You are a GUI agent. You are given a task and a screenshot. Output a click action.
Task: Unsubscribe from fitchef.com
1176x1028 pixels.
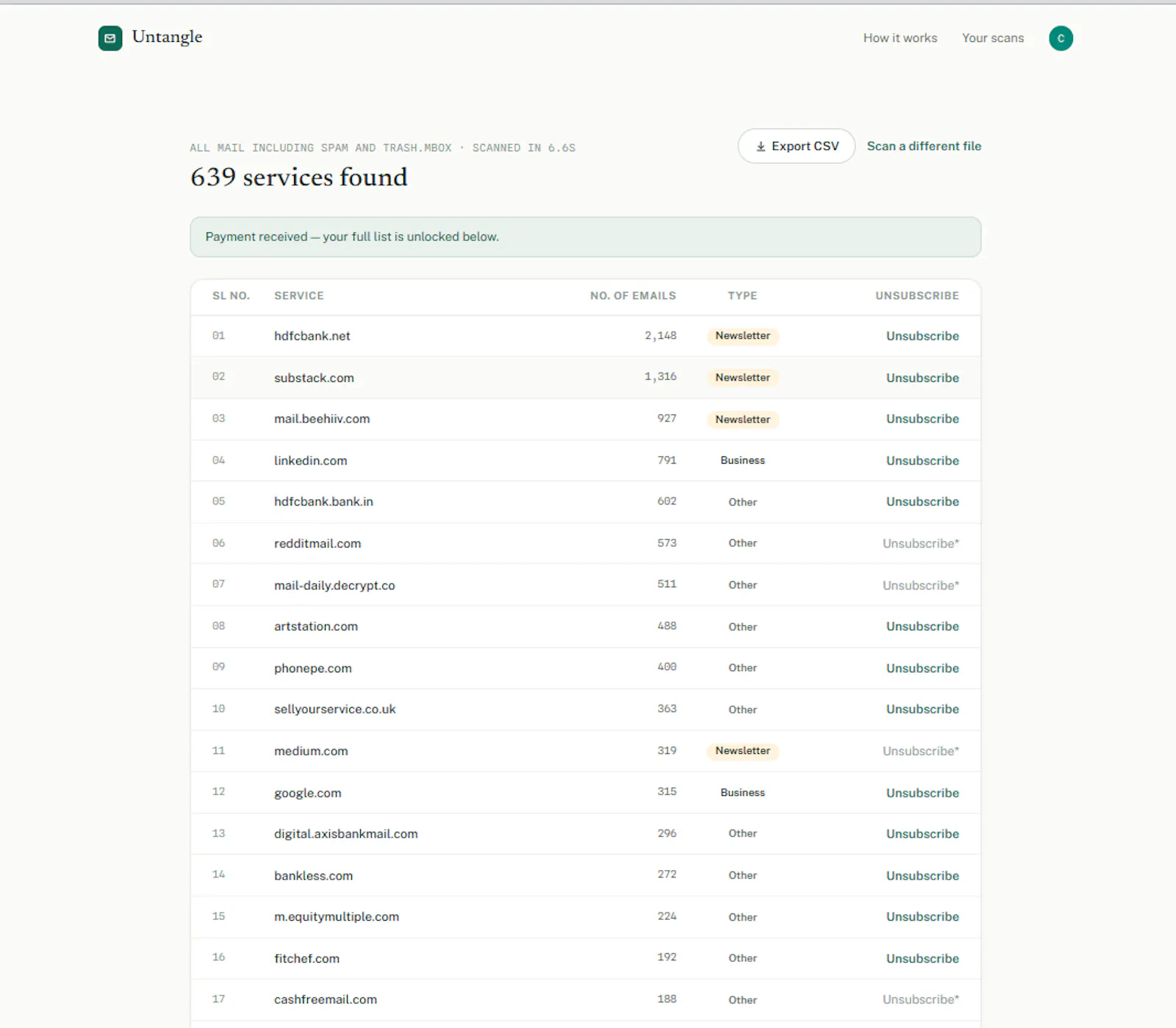(x=922, y=959)
